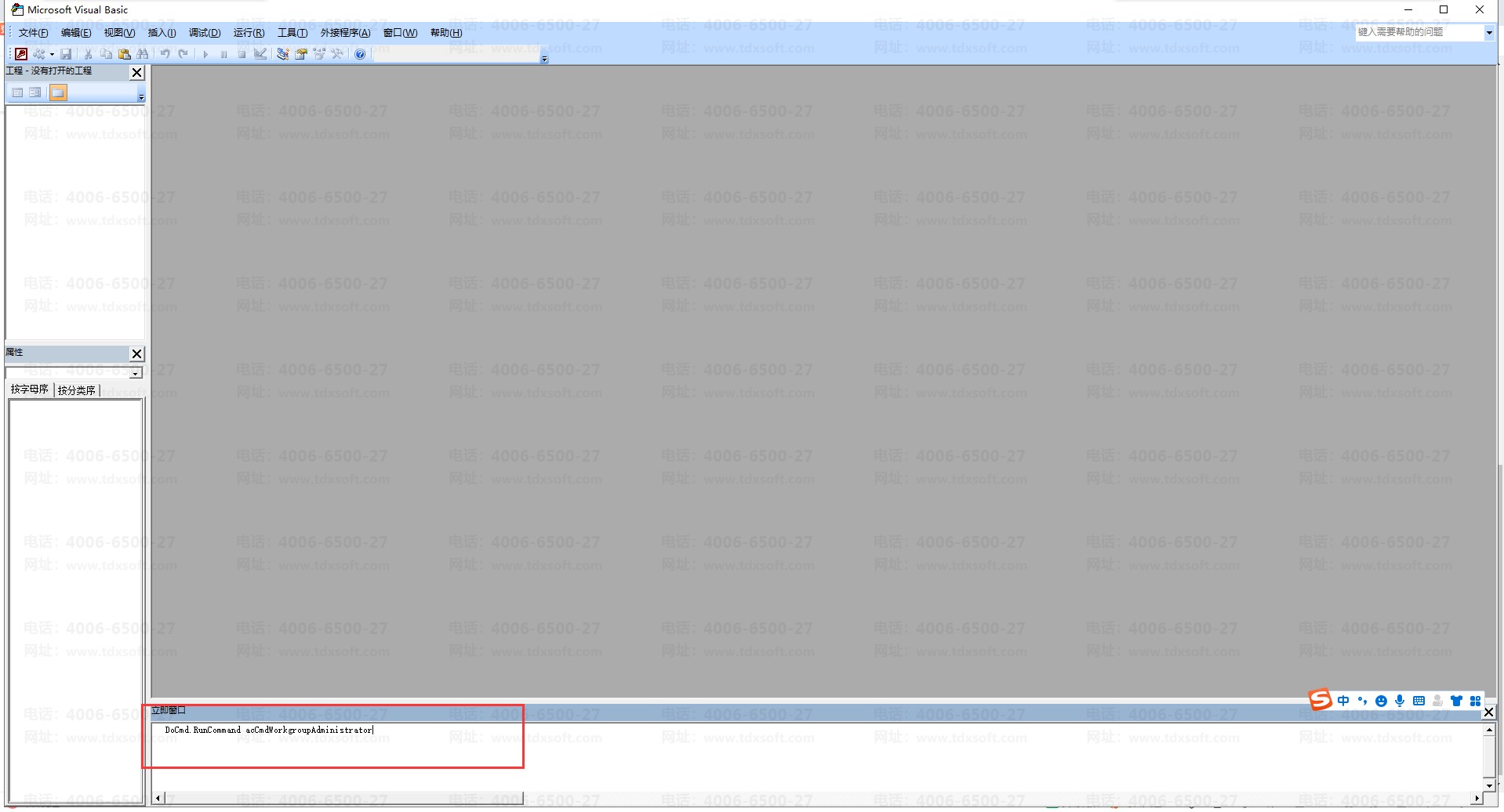
Task: Open the Toolbox hammer-wrench icon
Action: [337, 54]
